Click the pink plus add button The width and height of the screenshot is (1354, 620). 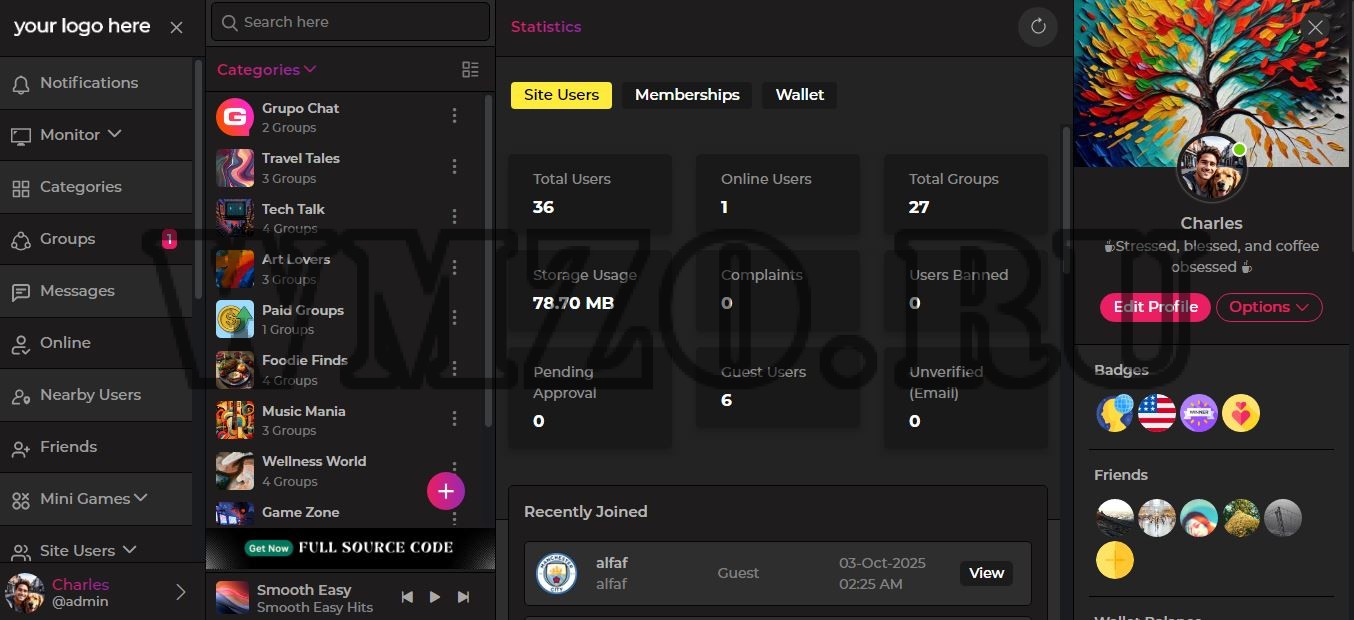point(446,491)
